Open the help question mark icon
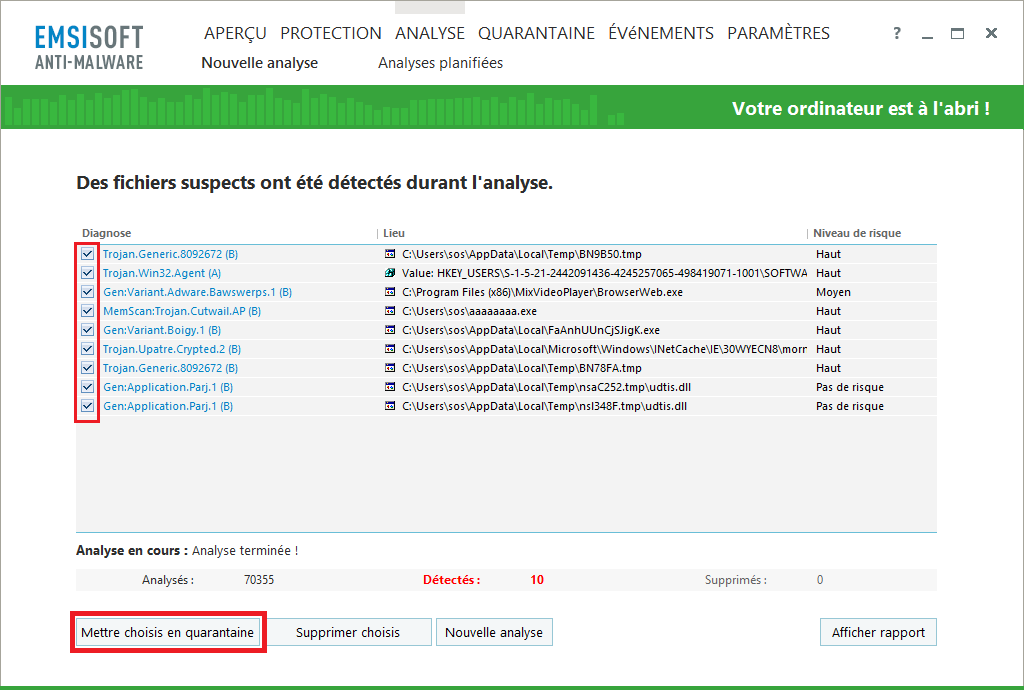The width and height of the screenshot is (1024, 690). click(x=897, y=34)
